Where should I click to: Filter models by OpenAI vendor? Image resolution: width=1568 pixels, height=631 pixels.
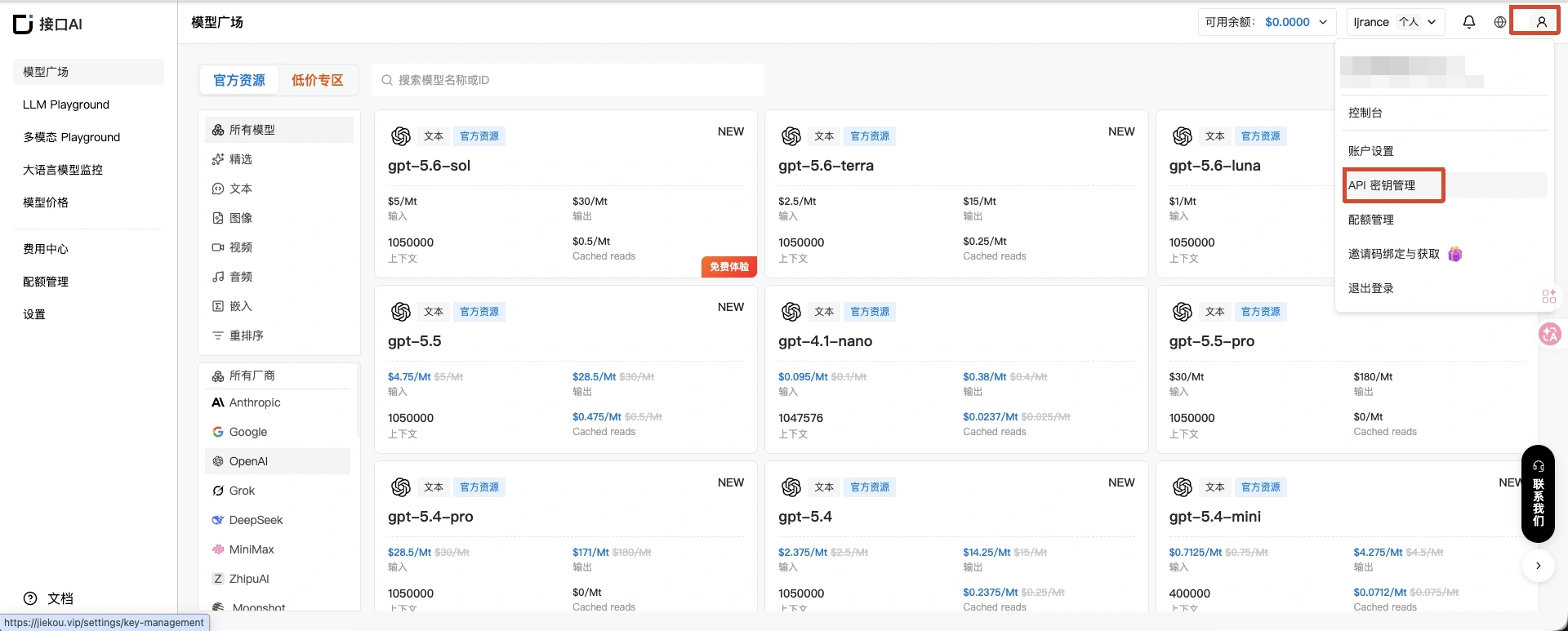(278, 461)
